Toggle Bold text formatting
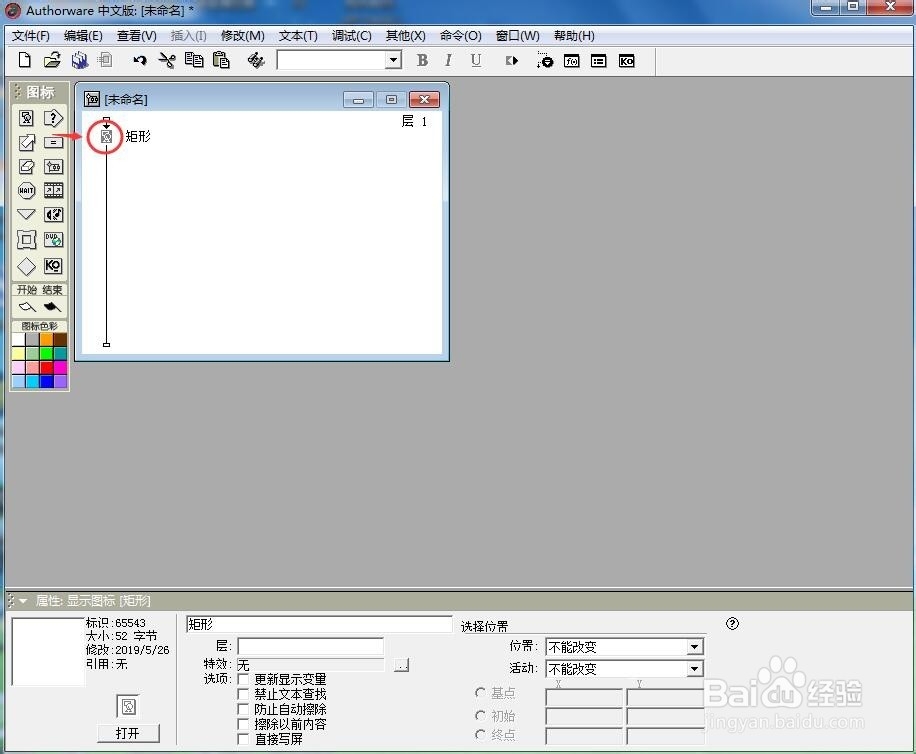The width and height of the screenshot is (916, 754). (422, 60)
